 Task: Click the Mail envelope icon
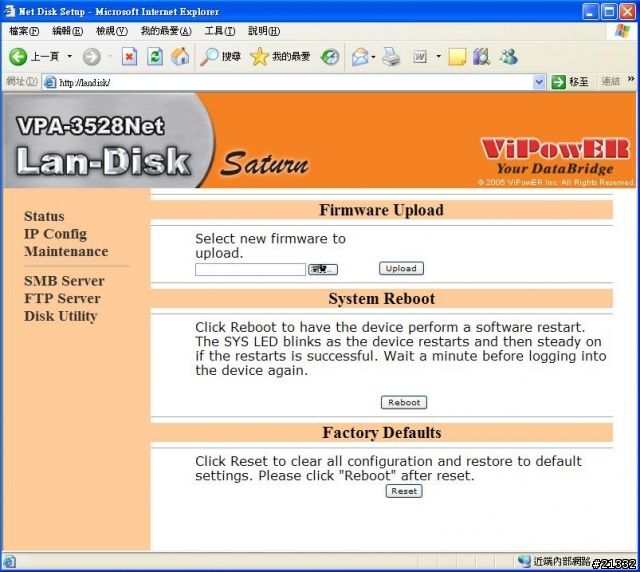[360, 57]
